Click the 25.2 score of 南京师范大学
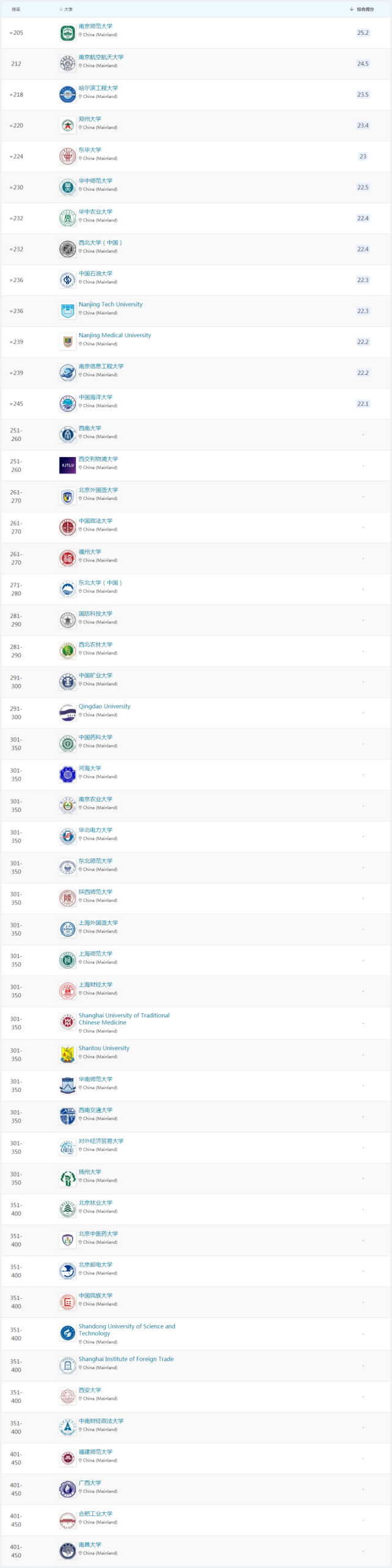 [363, 33]
